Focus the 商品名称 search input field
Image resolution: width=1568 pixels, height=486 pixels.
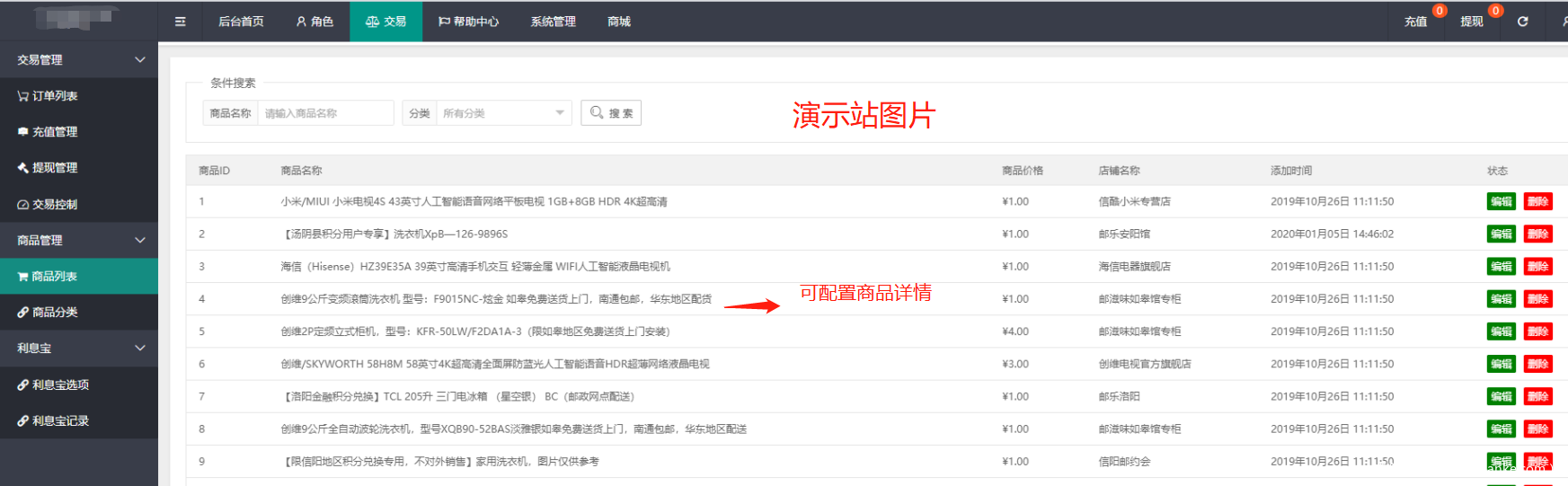325,113
